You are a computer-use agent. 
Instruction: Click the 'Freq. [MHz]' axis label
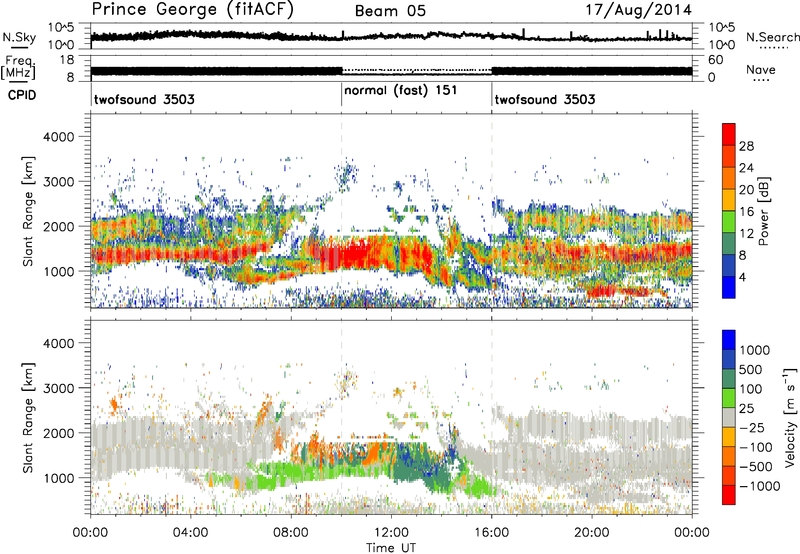(19, 67)
